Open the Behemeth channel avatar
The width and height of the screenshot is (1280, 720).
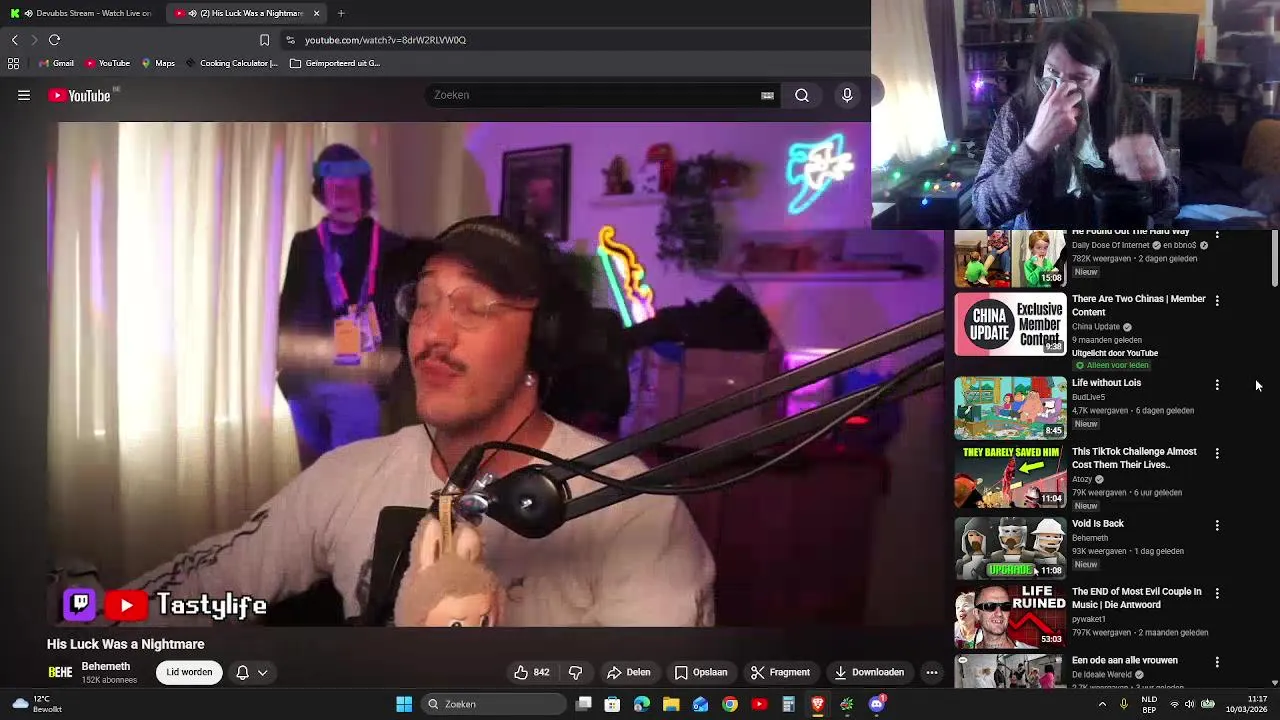(x=60, y=673)
